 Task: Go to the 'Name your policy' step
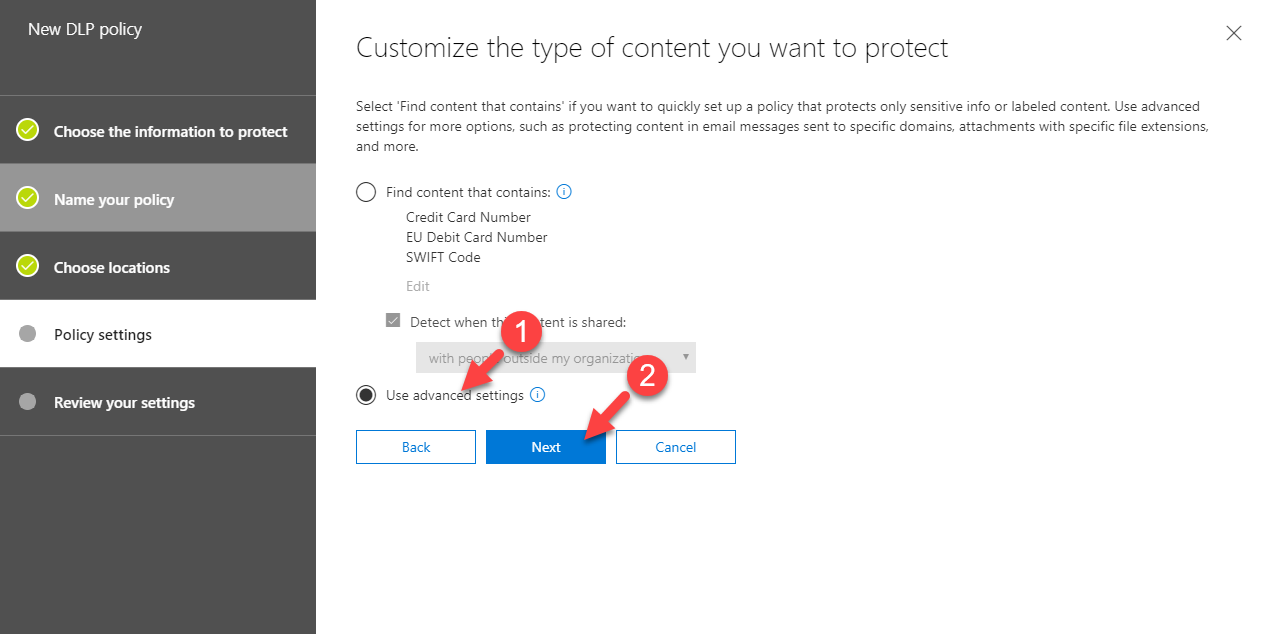[x=158, y=198]
